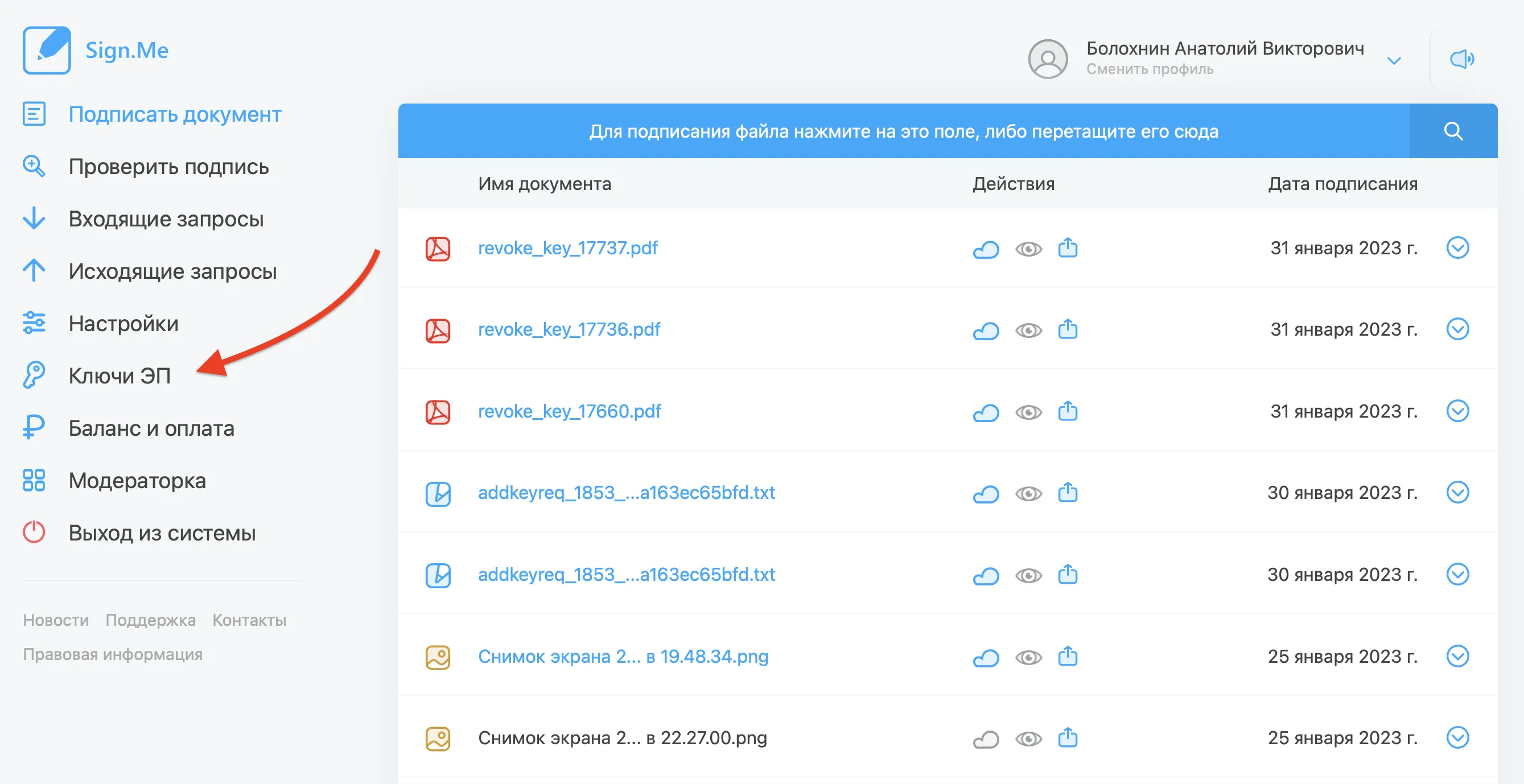Image resolution: width=1524 pixels, height=784 pixels.
Task: Share second addkeyreq txt row file
Action: click(1067, 573)
